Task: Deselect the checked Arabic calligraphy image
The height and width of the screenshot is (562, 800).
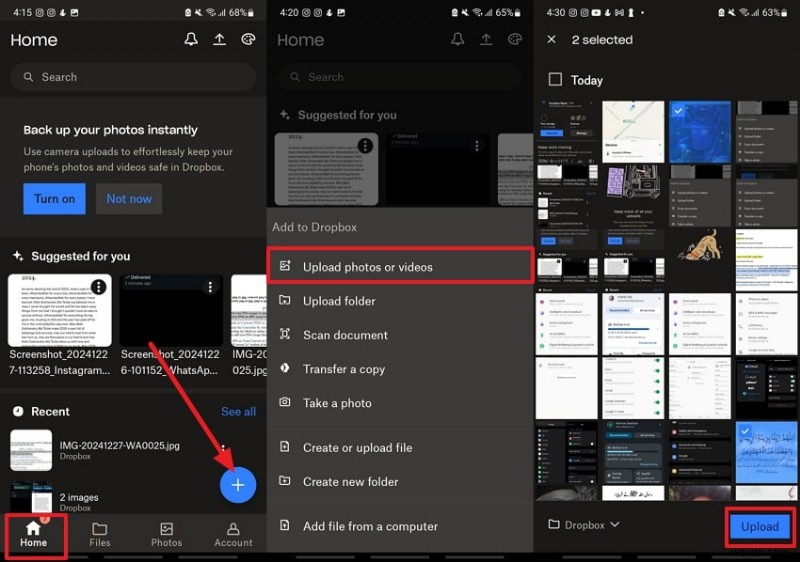Action: point(766,452)
